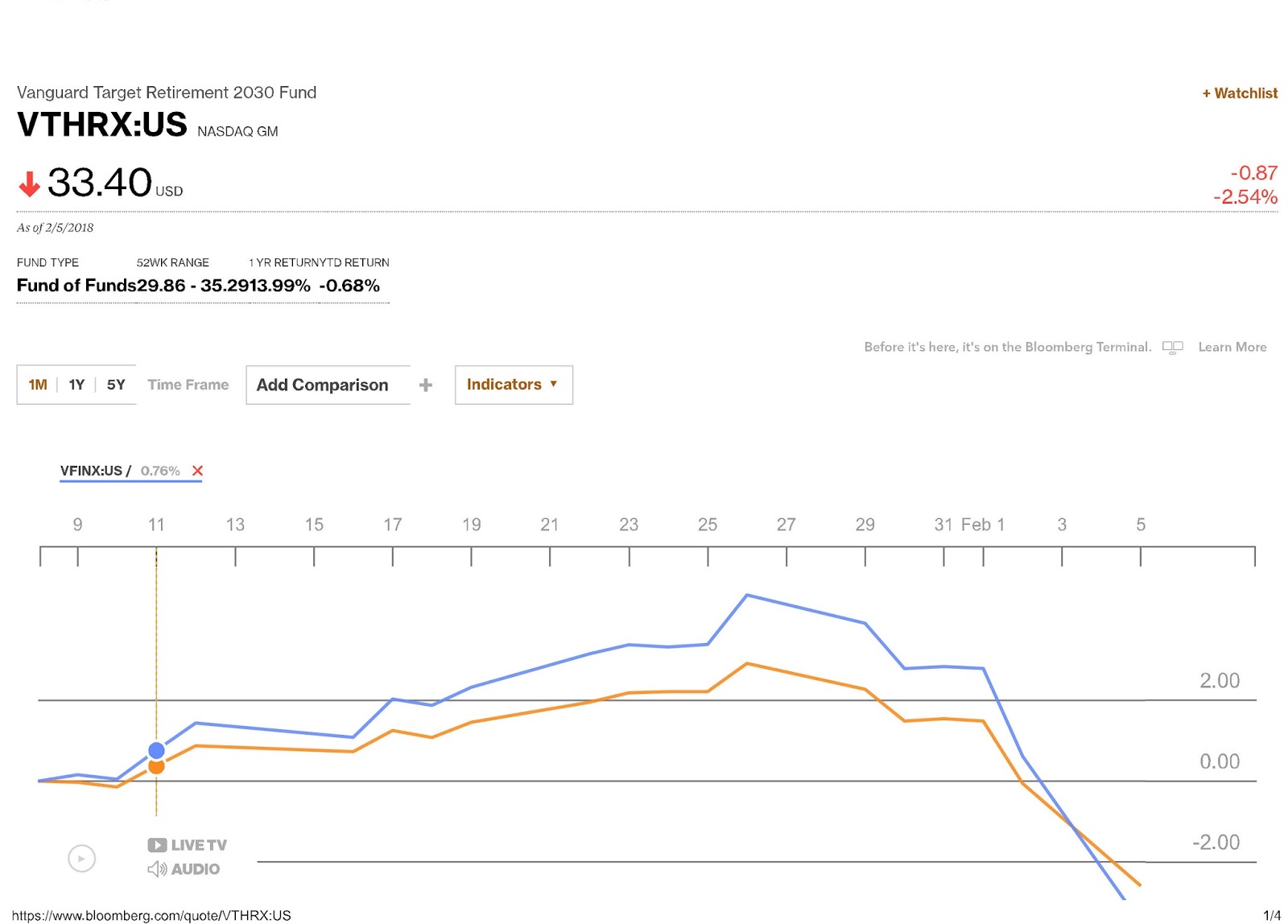This screenshot has height=924, width=1288.
Task: Click the Time Frame label
Action: [x=187, y=385]
